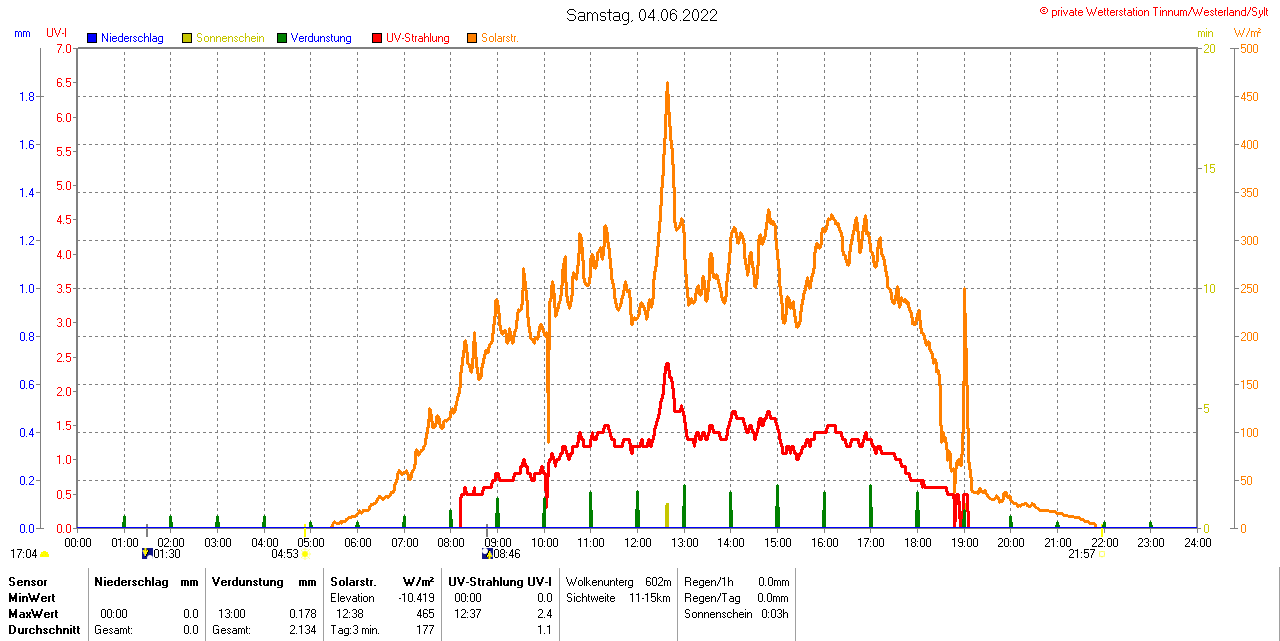Click the UV-Strahlung UV-I table header
Viewport: 1280px width, 641px height.
point(500,582)
